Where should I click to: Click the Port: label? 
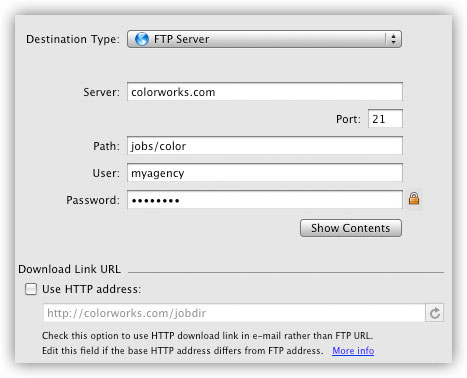(x=348, y=119)
